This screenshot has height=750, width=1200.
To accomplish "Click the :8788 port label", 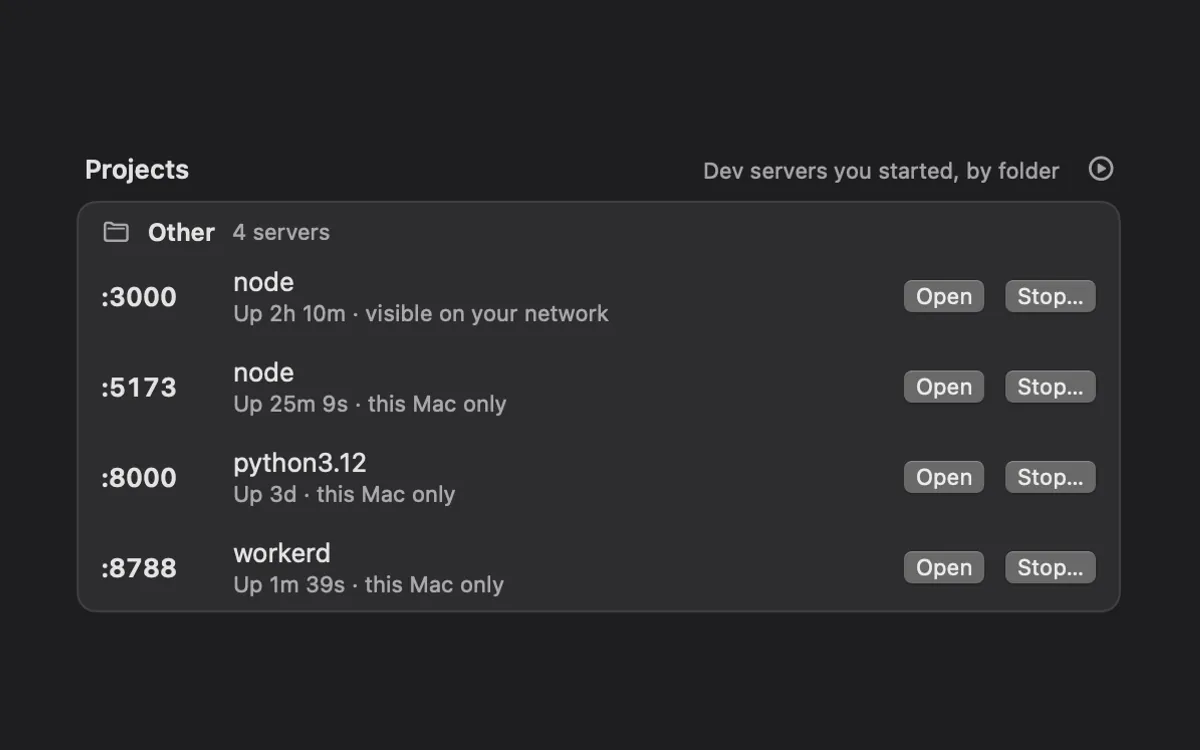I will 139,568.
